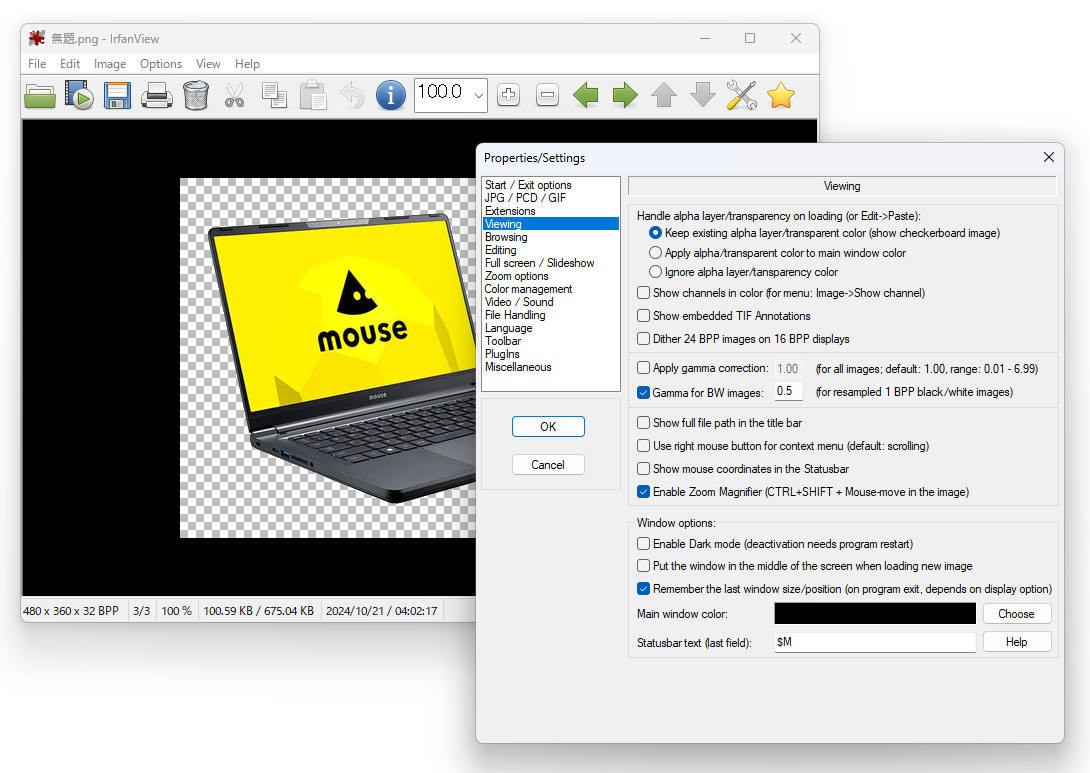1090x773 pixels.
Task: Open the Edit menu
Action: pyautogui.click(x=70, y=63)
